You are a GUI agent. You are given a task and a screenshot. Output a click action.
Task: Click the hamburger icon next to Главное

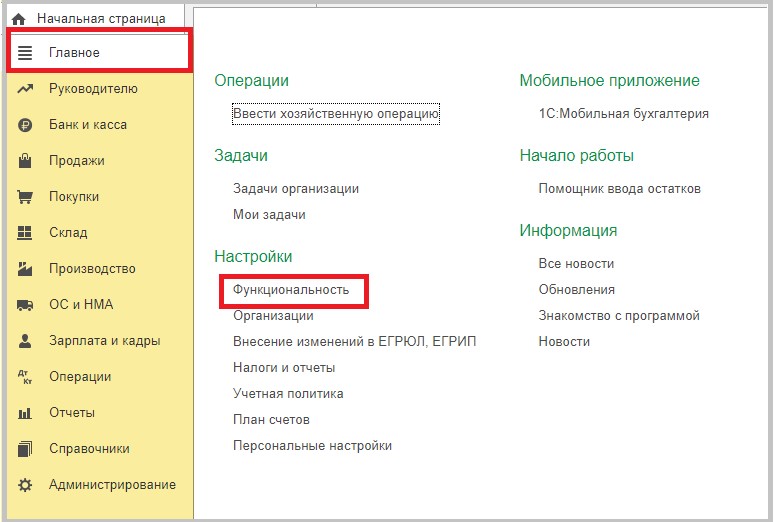point(25,52)
